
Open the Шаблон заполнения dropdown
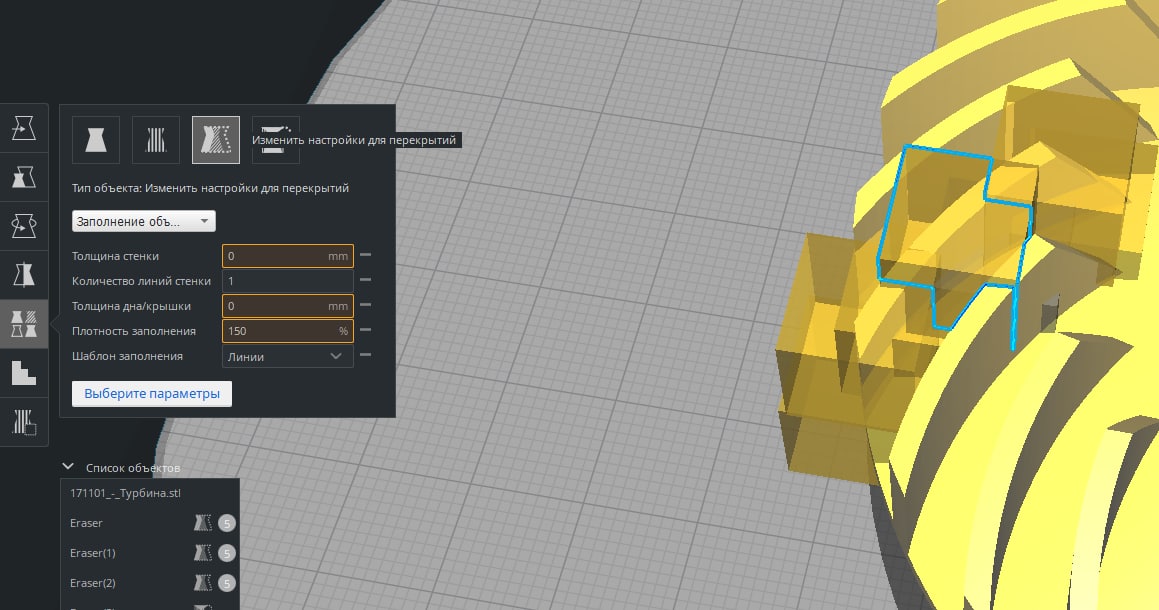click(288, 356)
